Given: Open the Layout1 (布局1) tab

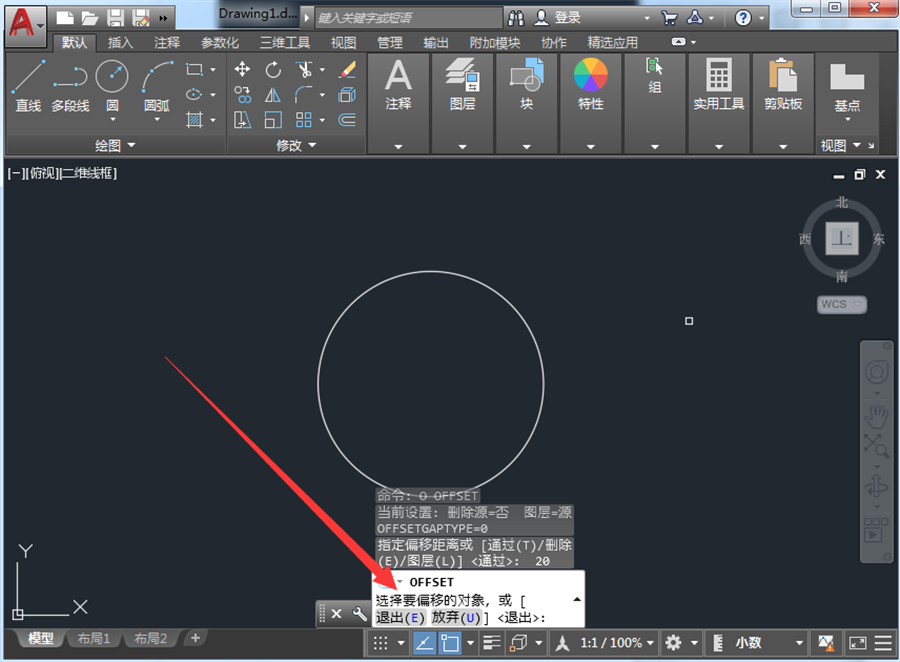Looking at the screenshot, I should coord(94,638).
